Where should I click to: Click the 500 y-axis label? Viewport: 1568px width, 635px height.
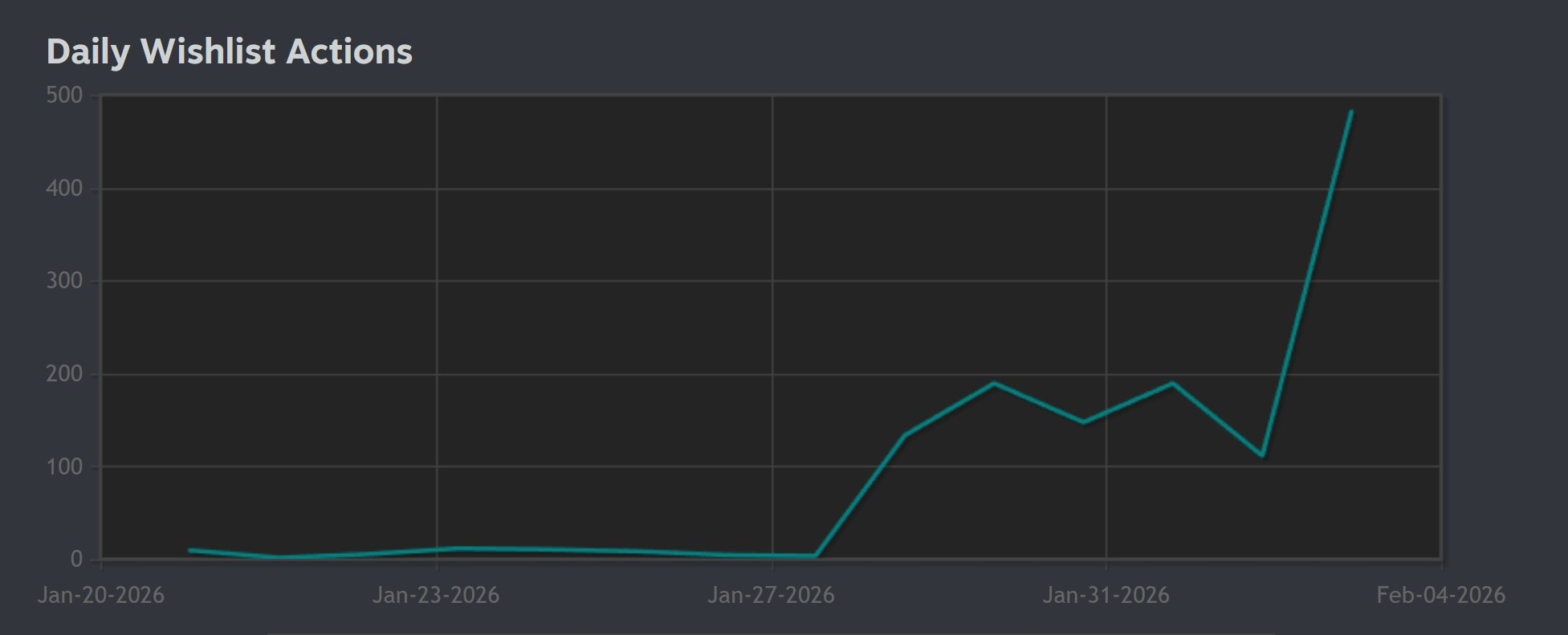click(64, 96)
